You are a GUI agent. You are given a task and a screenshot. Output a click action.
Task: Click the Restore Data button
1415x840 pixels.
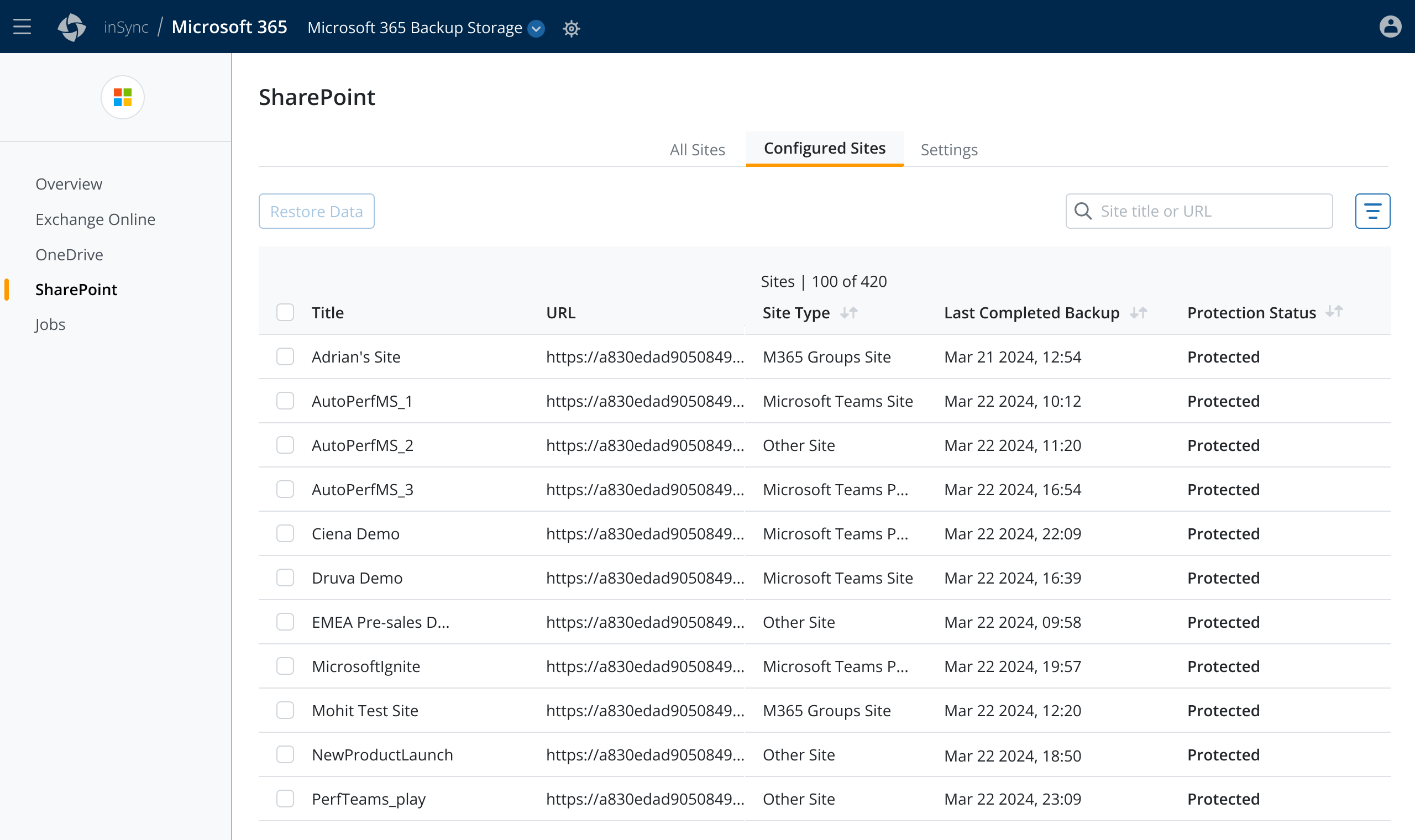click(x=316, y=211)
